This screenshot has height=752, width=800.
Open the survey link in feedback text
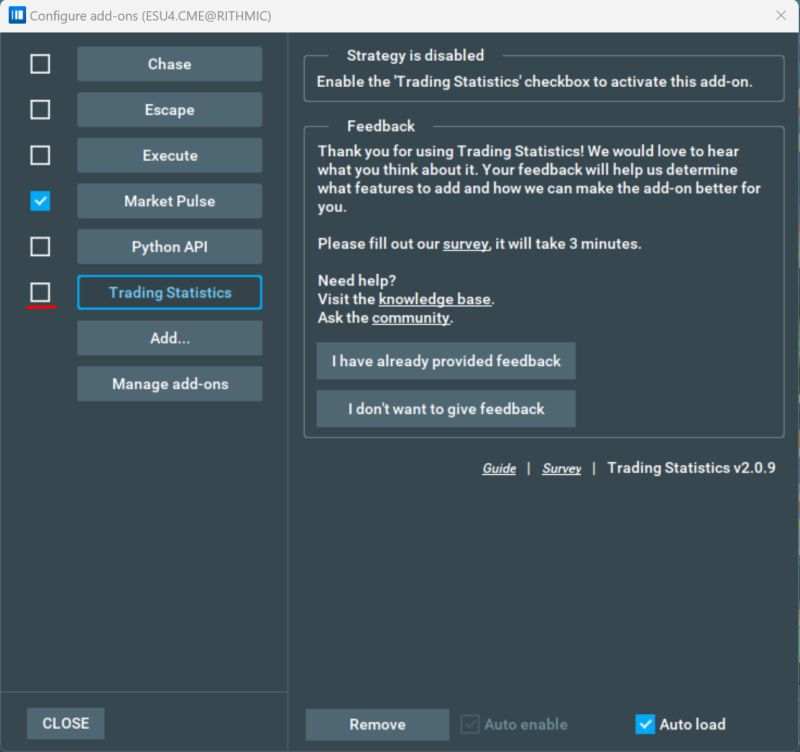466,244
